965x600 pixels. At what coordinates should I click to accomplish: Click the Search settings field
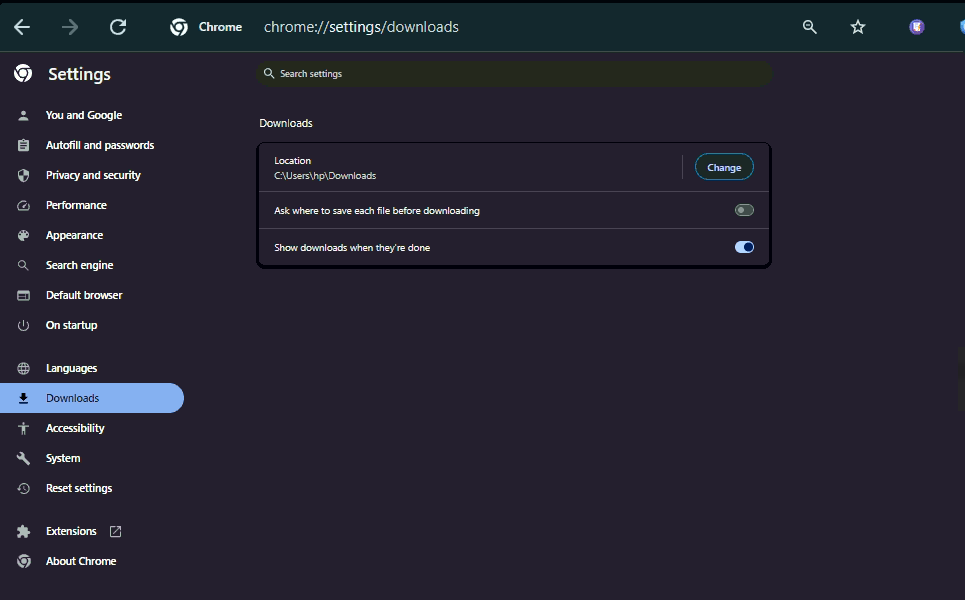click(x=514, y=73)
